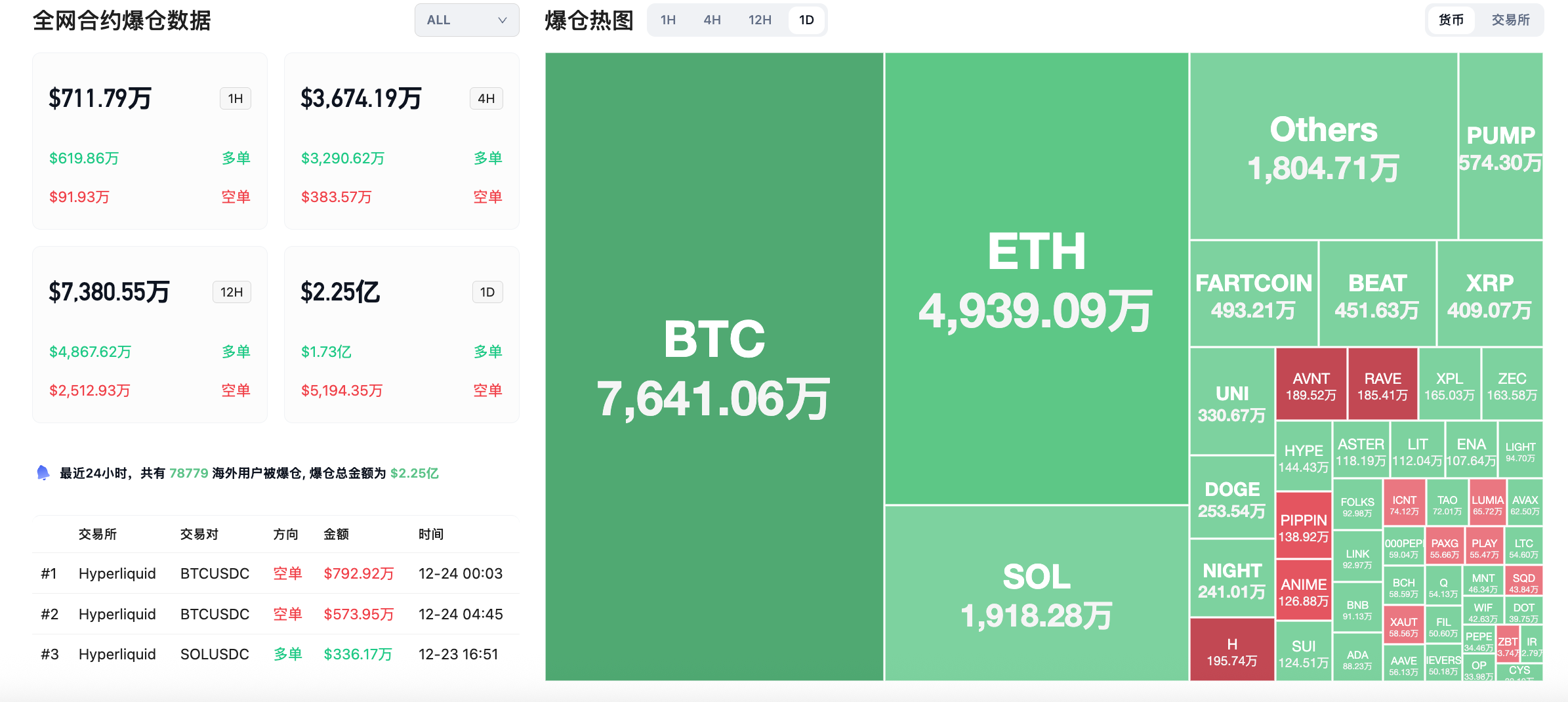The height and width of the screenshot is (702, 1568).
Task: Open the ALL exchange dropdown
Action: tap(466, 20)
